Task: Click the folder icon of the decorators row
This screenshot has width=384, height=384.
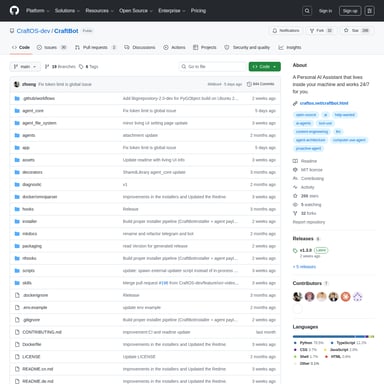Action: tap(17, 172)
